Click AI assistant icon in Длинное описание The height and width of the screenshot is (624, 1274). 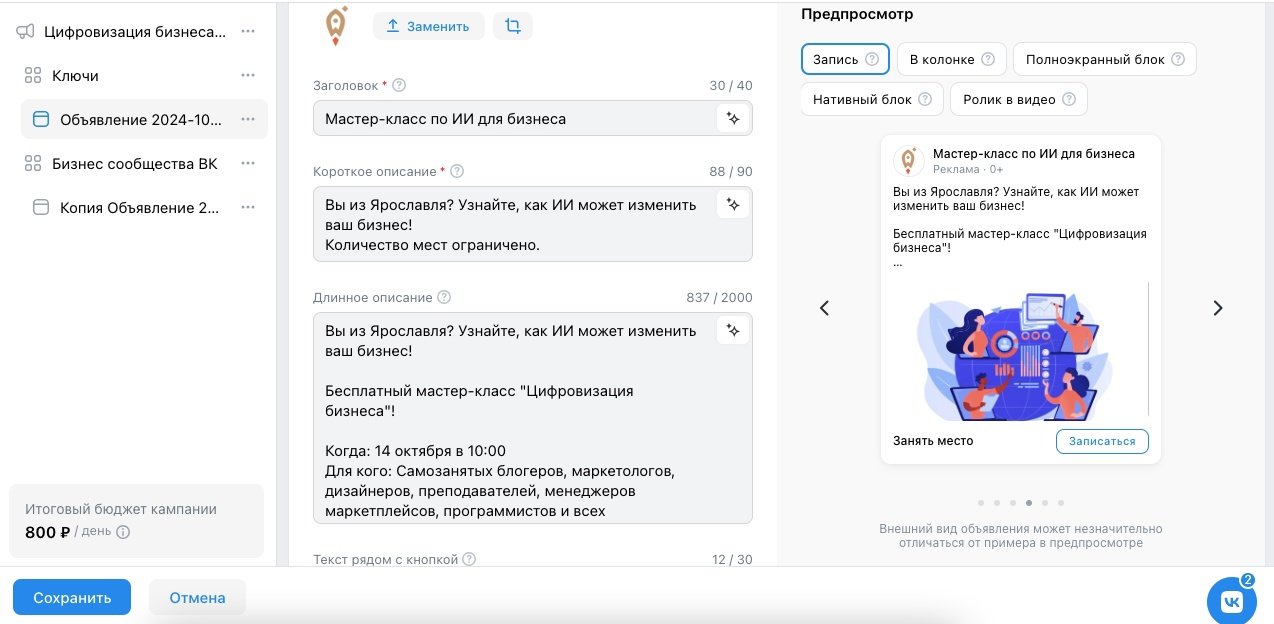[x=733, y=330]
